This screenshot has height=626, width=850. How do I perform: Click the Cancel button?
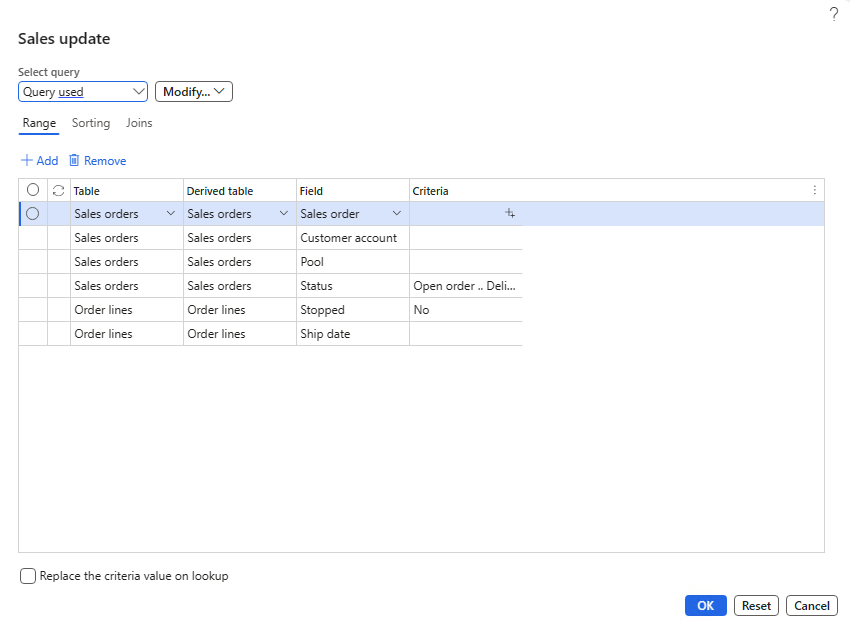812,605
